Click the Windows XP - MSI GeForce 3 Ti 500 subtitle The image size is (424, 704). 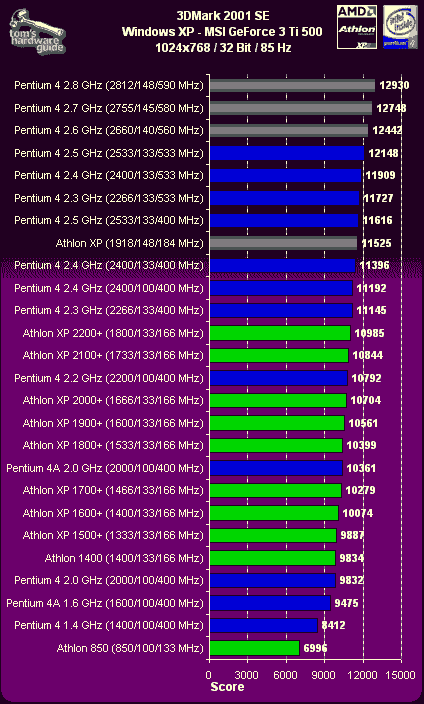pos(222,32)
